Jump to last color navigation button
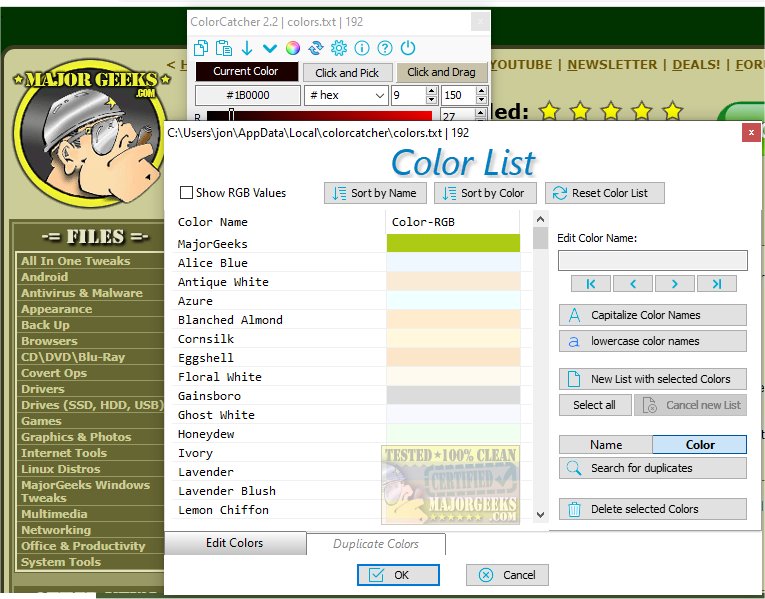 click(717, 284)
